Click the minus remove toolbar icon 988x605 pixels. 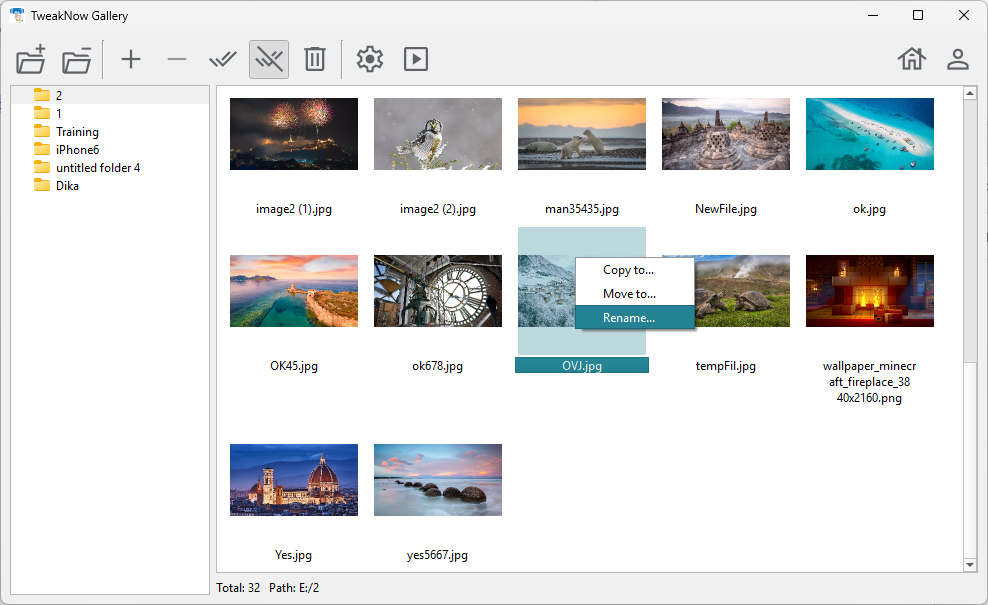(177, 59)
